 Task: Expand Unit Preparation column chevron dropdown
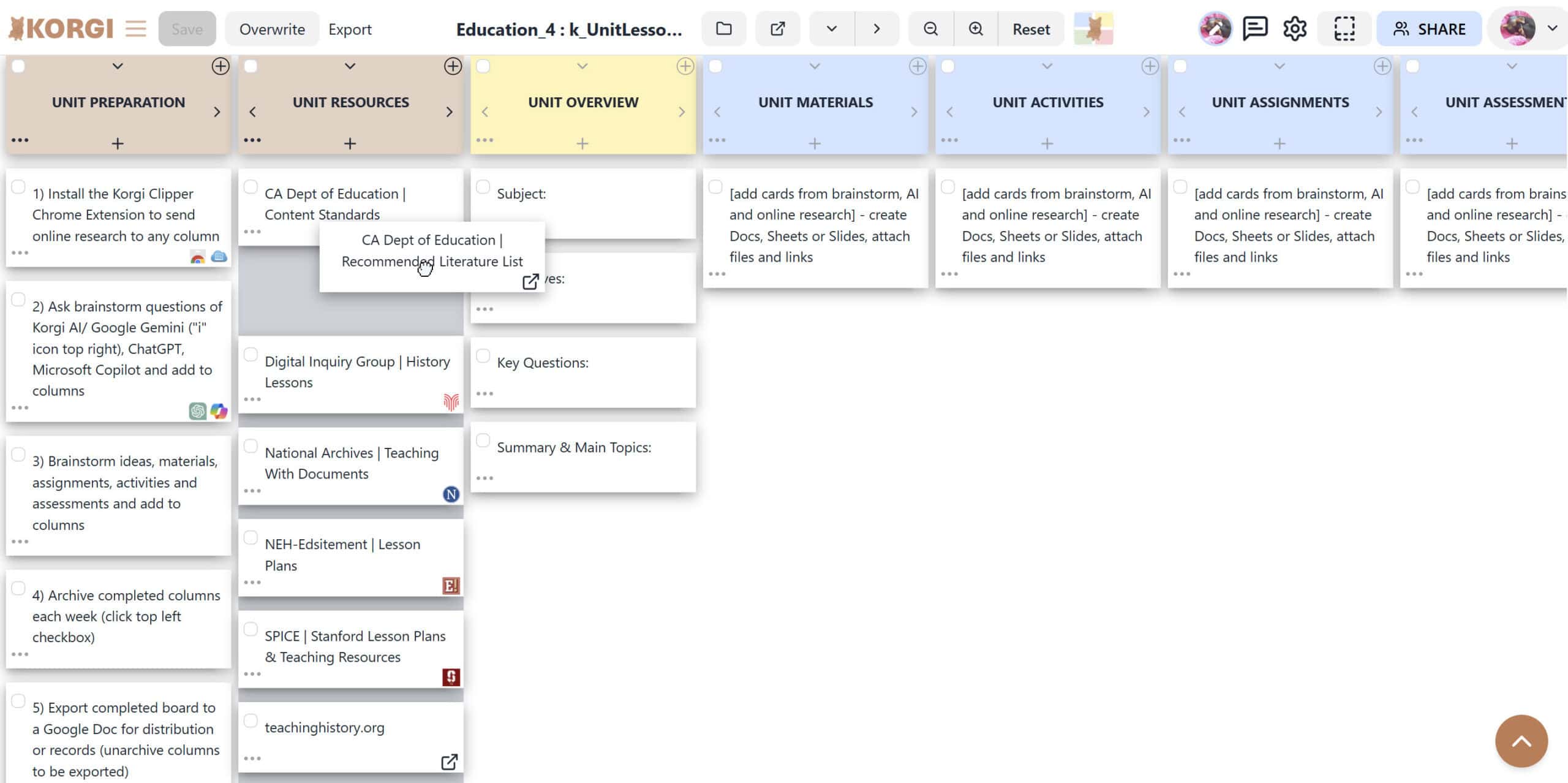click(x=118, y=66)
